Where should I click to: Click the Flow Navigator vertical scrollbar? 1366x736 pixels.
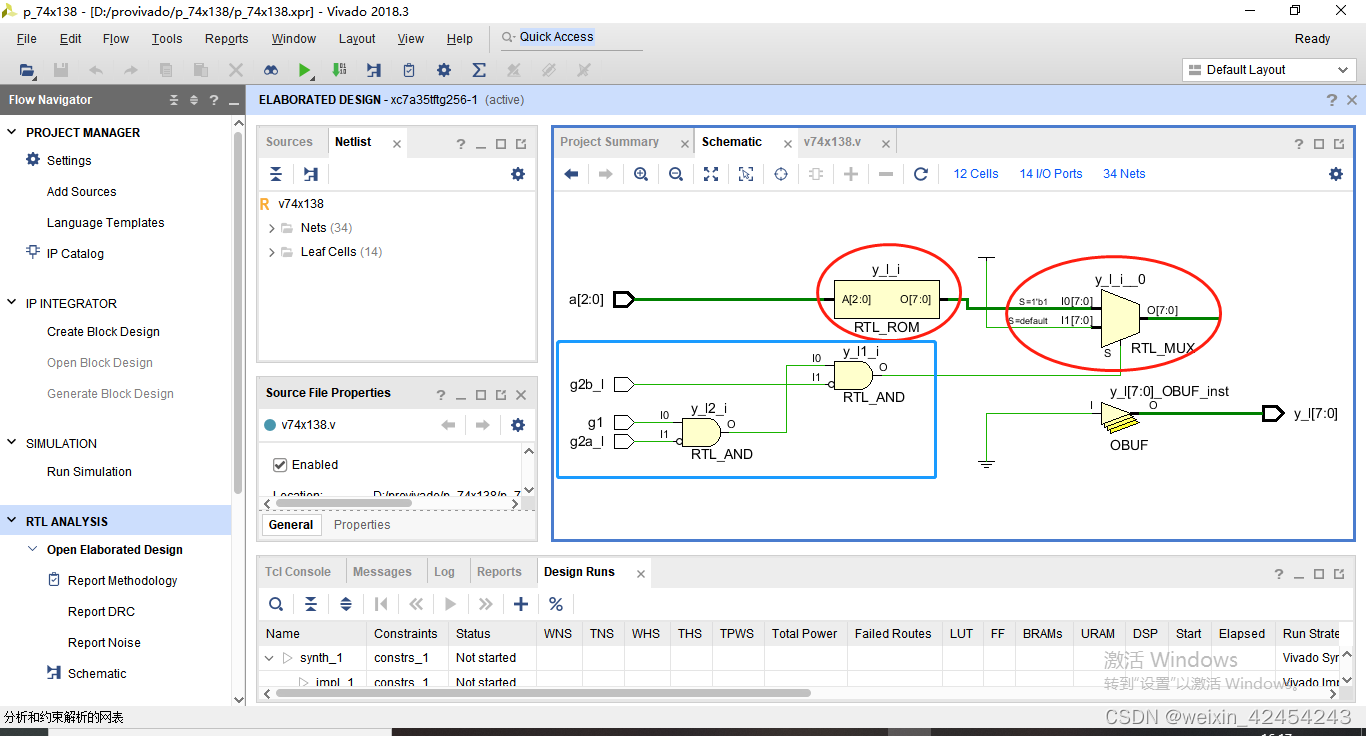238,312
